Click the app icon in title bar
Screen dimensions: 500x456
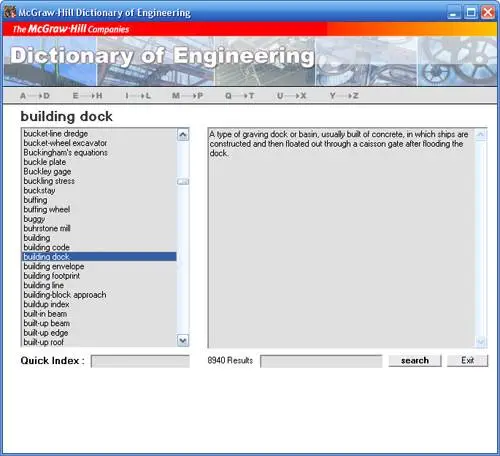click(10, 12)
